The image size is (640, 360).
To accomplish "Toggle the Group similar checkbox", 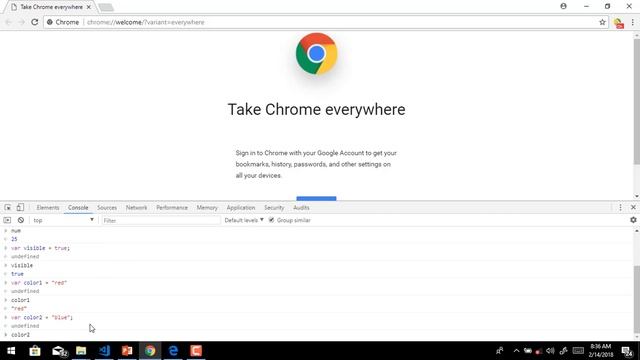I will tap(271, 220).
